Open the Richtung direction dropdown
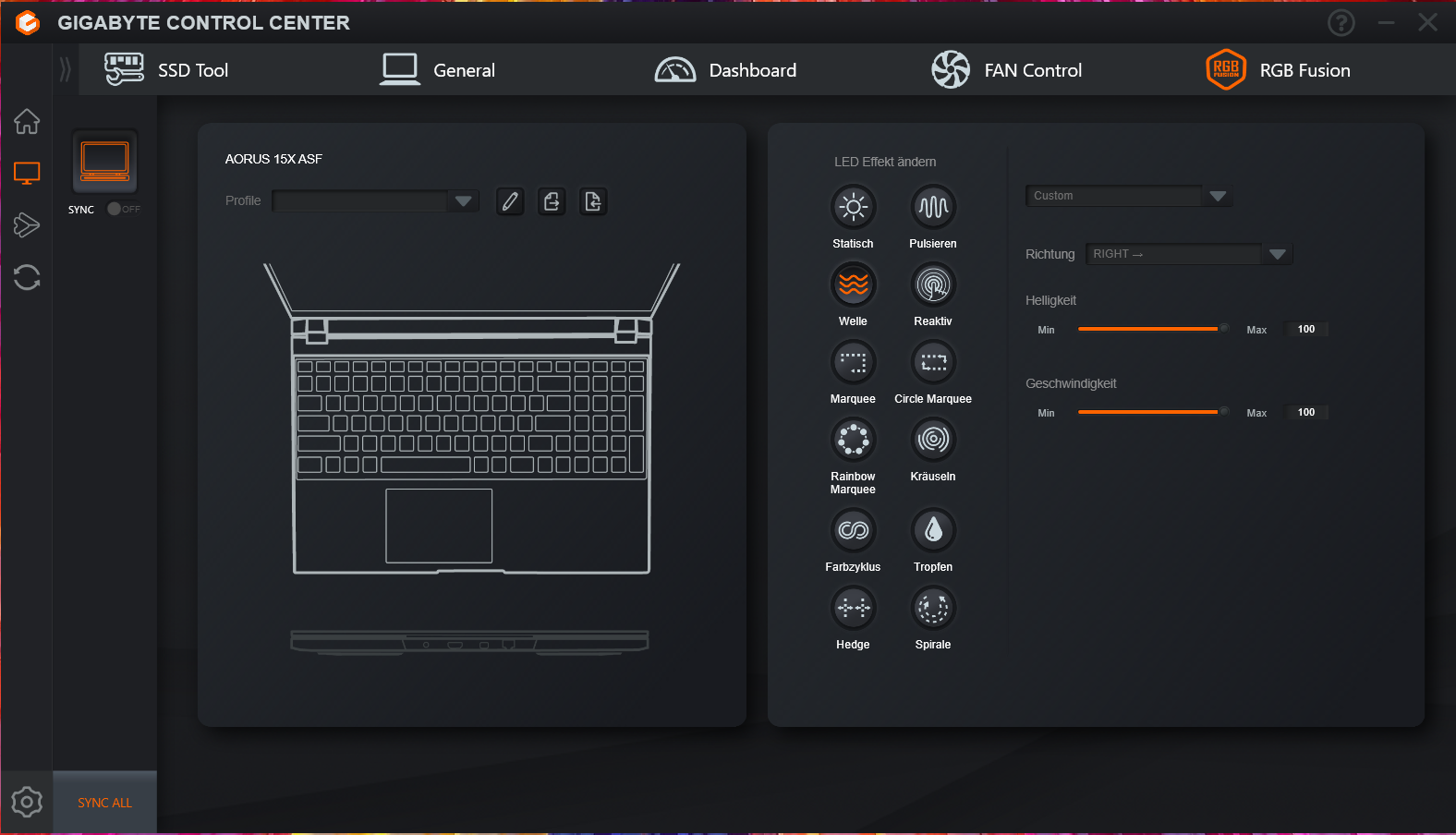Screen dimensions: 1456x835 coord(1188,254)
